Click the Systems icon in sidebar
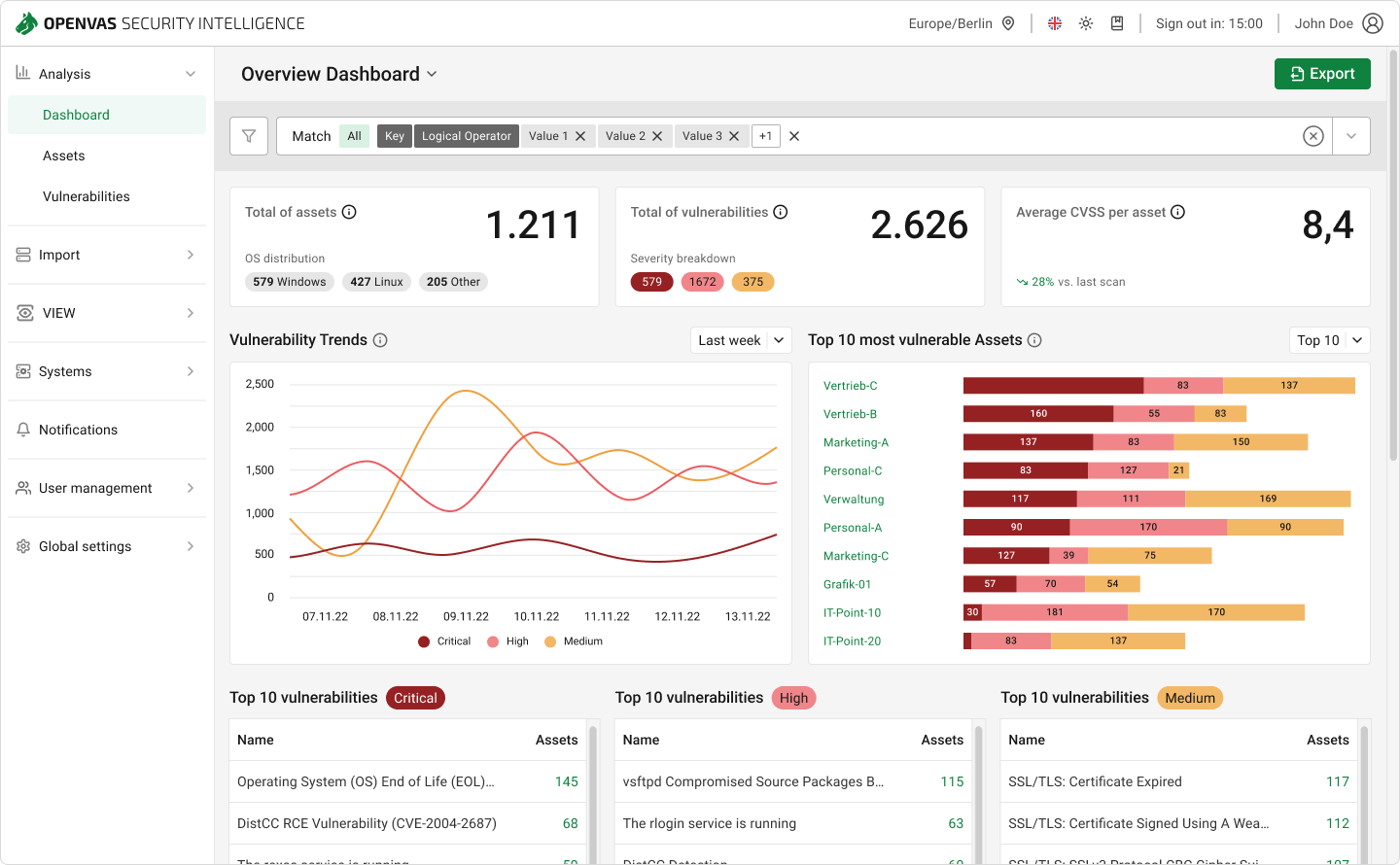The height and width of the screenshot is (865, 1400). coord(23,371)
